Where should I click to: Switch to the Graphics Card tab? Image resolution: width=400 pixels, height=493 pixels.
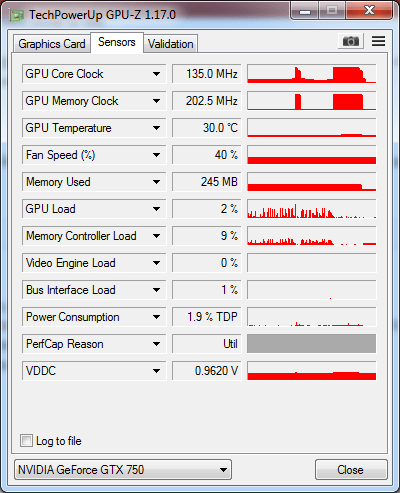[52, 44]
